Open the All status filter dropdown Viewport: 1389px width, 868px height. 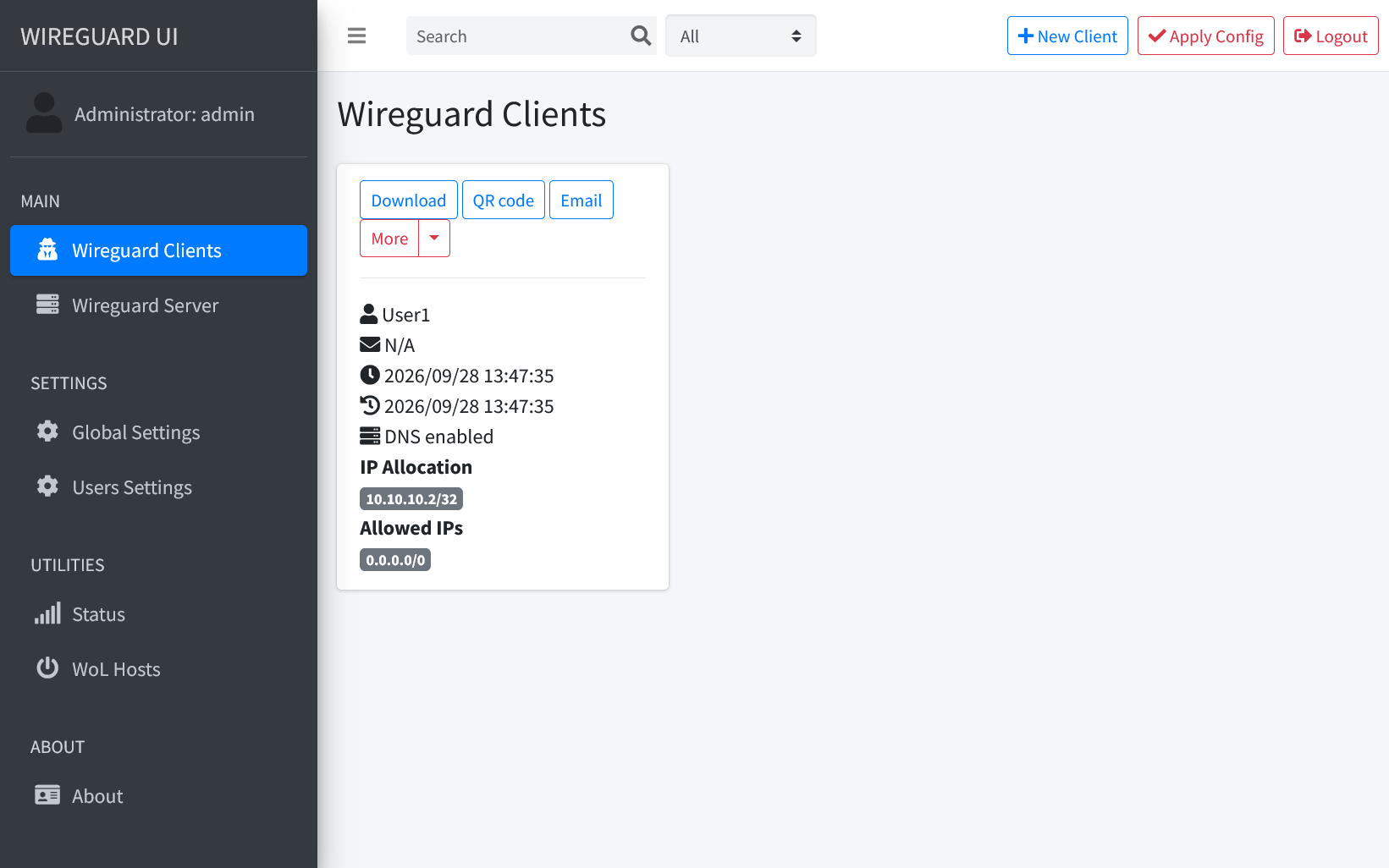[x=741, y=36]
